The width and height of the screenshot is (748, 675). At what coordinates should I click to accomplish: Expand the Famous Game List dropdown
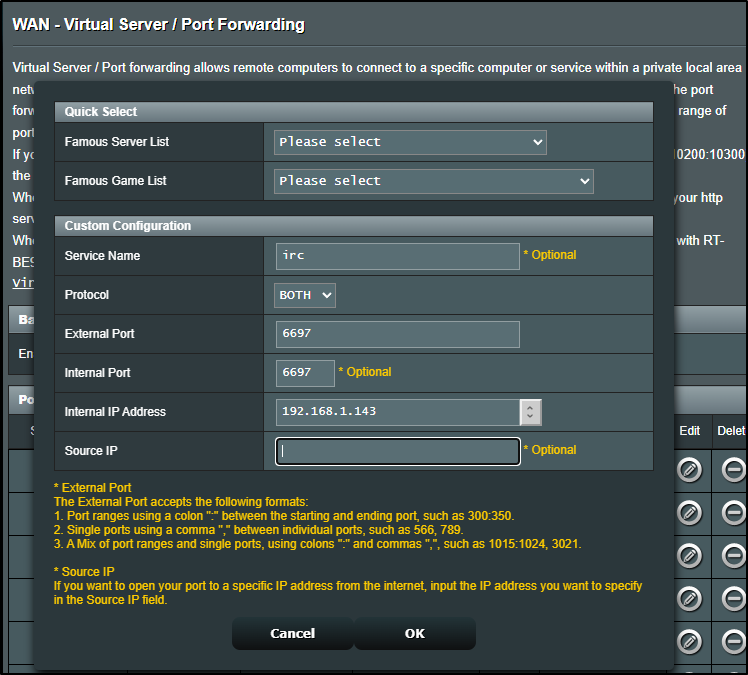433,181
